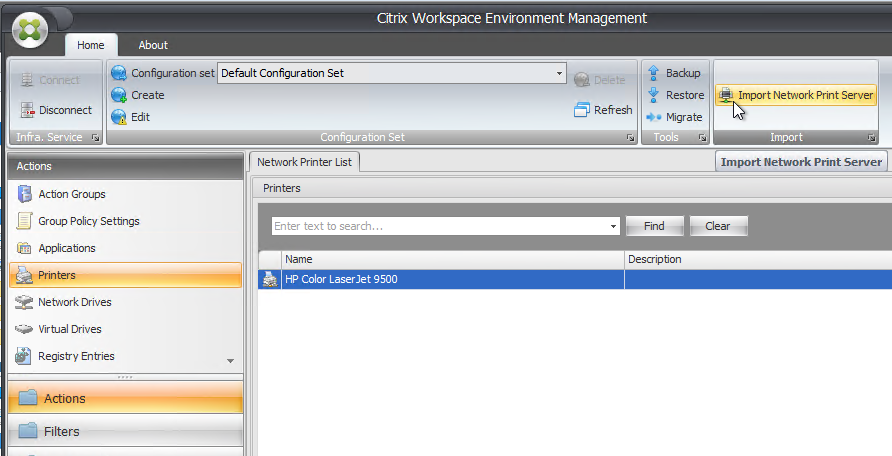Viewport: 892px width, 456px height.
Task: Open the Tools group dialog launcher
Action: [703, 138]
